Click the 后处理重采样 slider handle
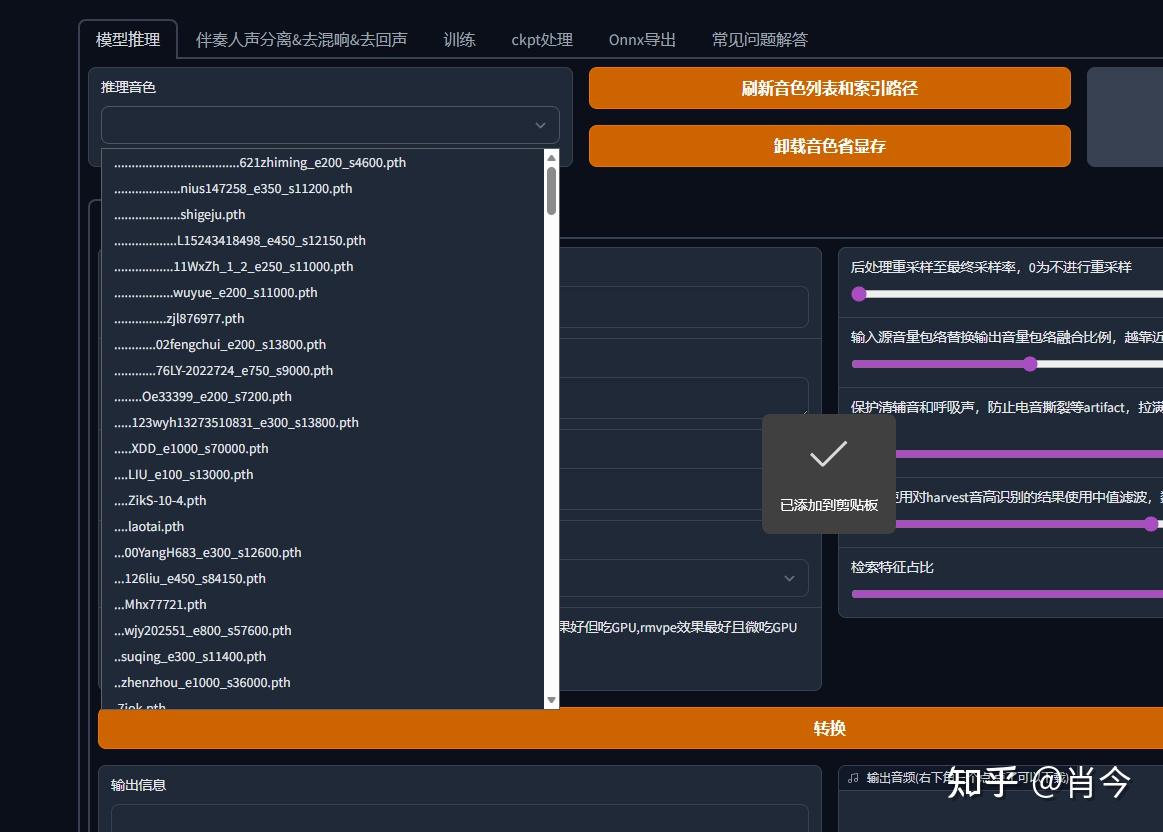1163x832 pixels. click(x=859, y=294)
